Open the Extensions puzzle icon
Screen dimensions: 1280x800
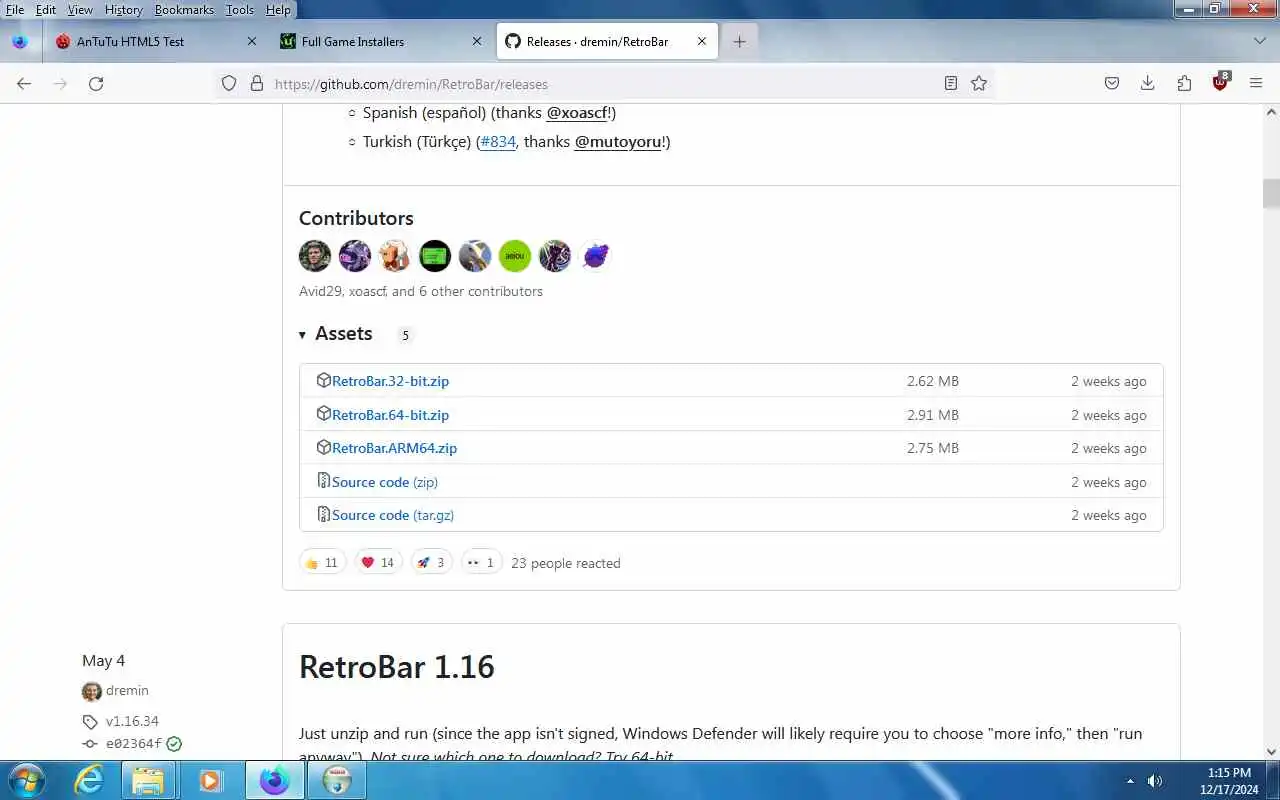(x=1184, y=84)
